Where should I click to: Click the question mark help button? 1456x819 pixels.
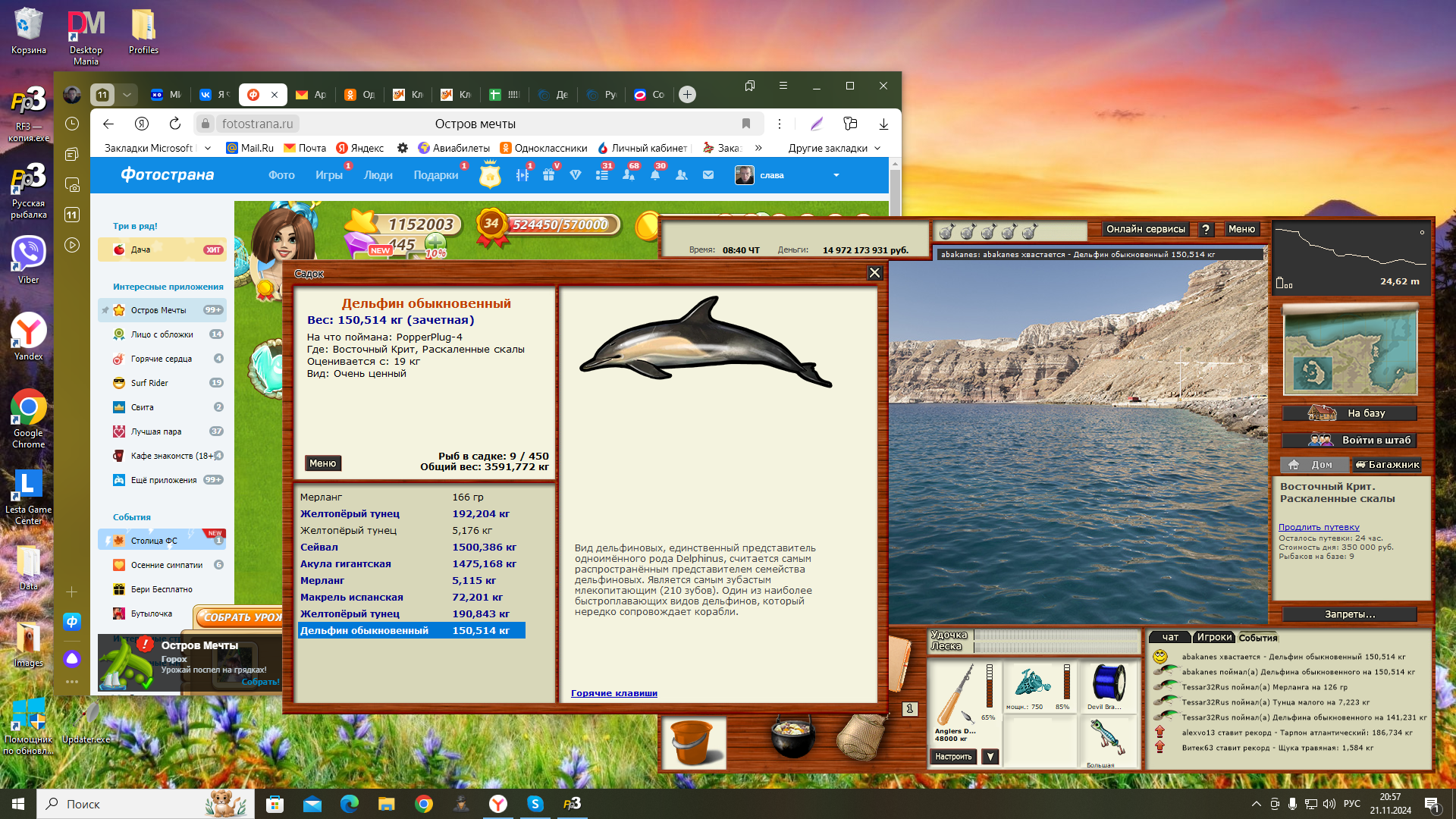pos(1206,229)
